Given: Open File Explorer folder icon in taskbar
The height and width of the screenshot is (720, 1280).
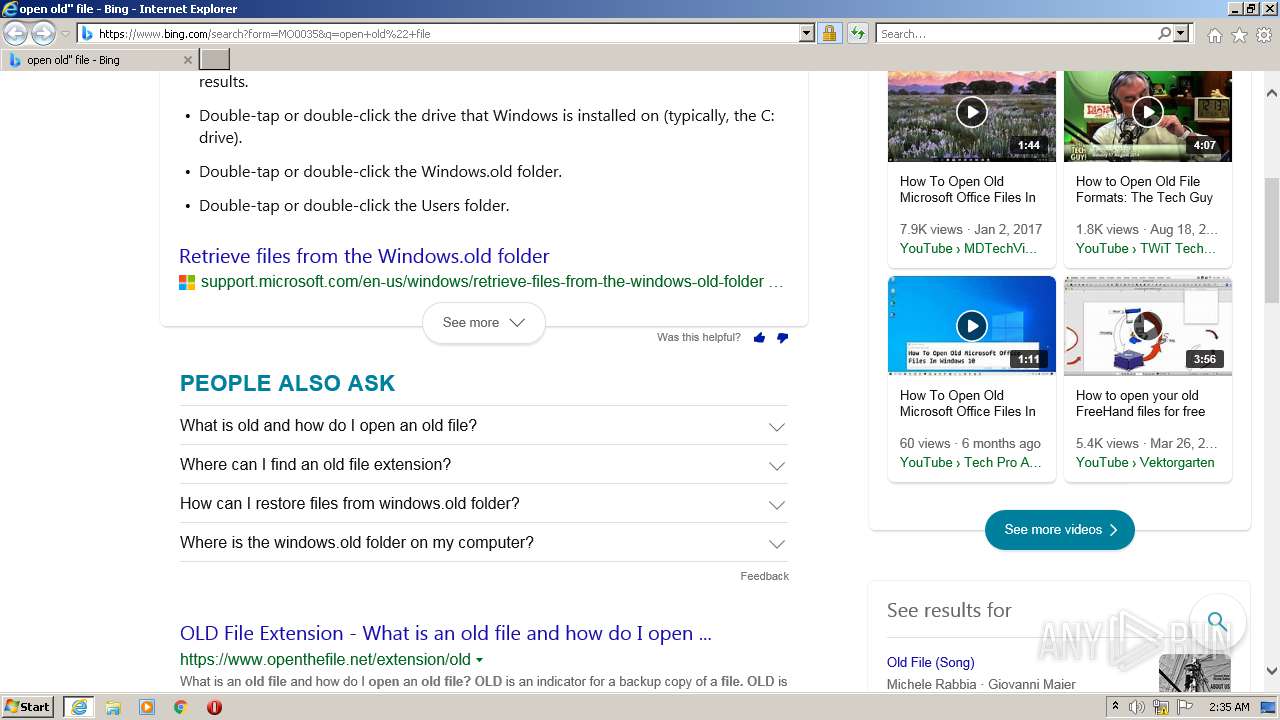Looking at the screenshot, I should (113, 707).
